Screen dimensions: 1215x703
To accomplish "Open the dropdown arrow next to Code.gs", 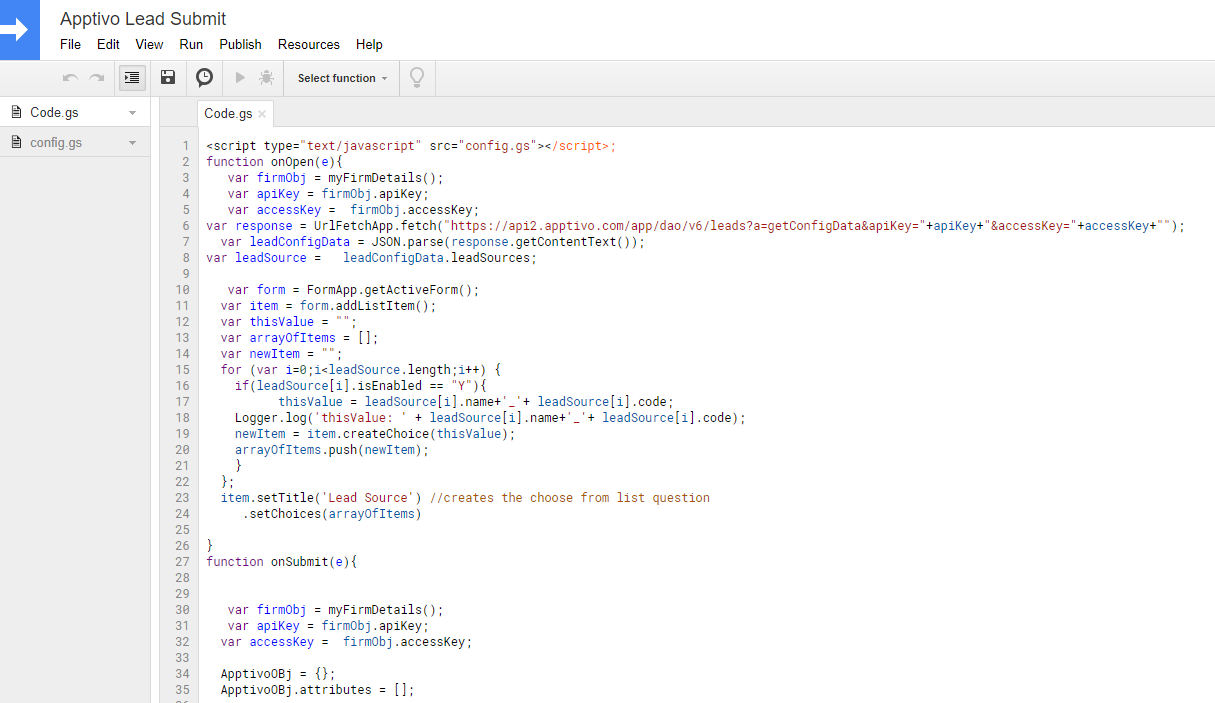I will [132, 112].
